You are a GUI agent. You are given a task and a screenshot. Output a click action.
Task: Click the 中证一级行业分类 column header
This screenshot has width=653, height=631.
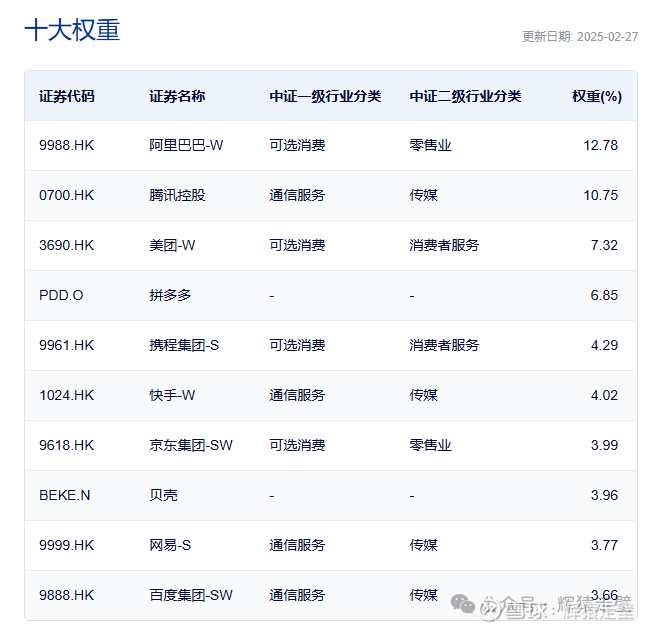pyautogui.click(x=325, y=96)
